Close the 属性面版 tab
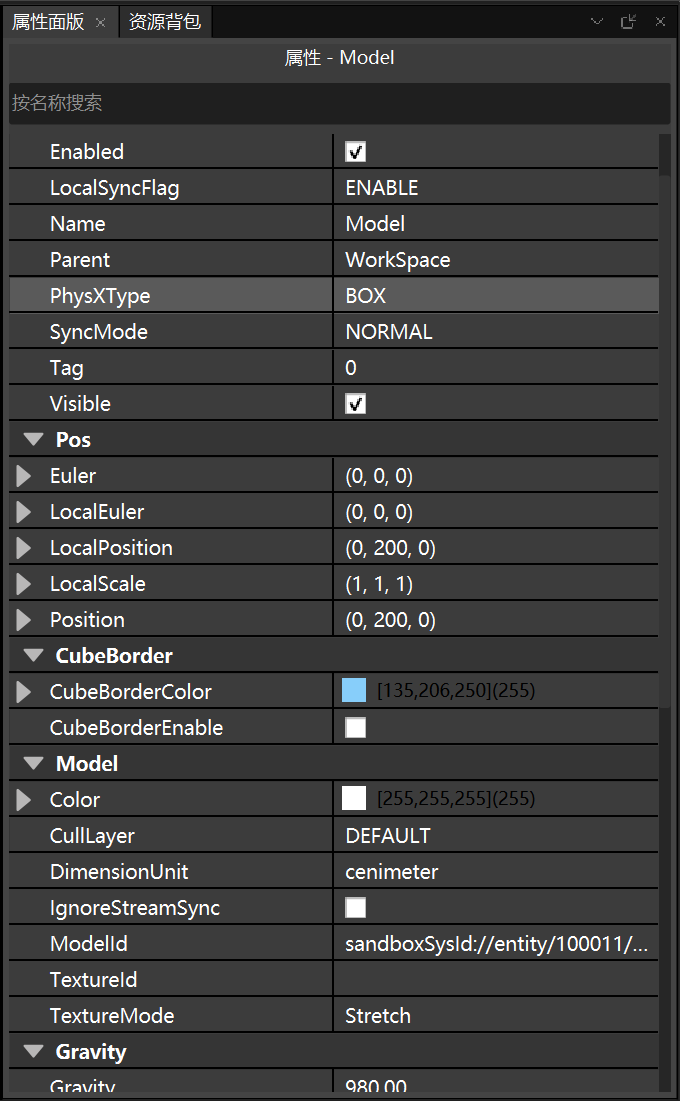The width and height of the screenshot is (680, 1101). [x=100, y=22]
